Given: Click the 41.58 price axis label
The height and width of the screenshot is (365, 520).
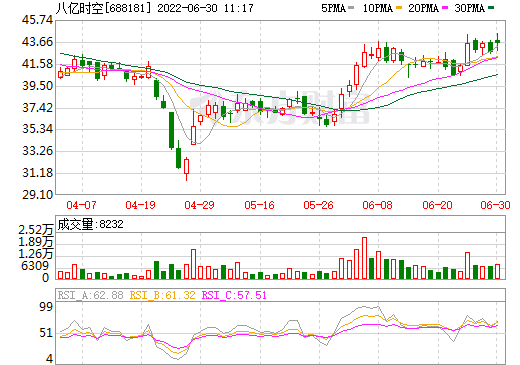Looking at the screenshot, I should point(37,64).
